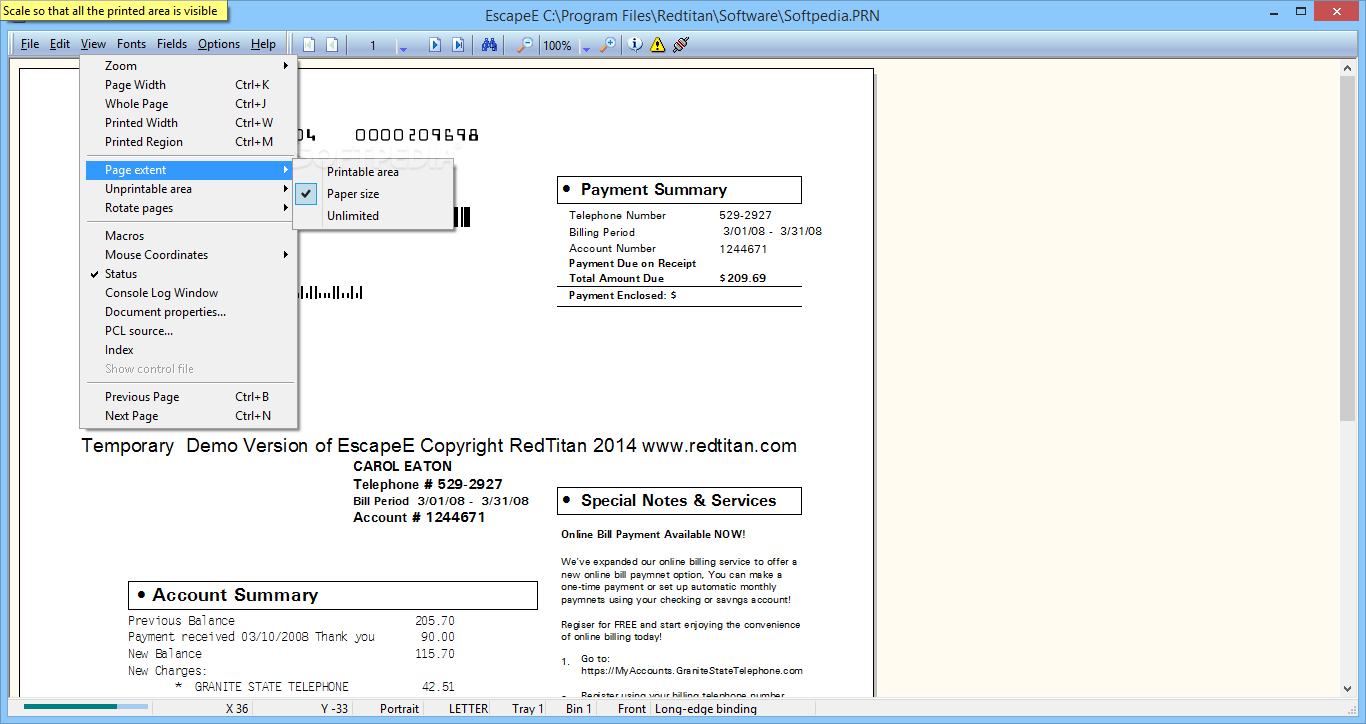Close the open View menu

pyautogui.click(x=93, y=44)
